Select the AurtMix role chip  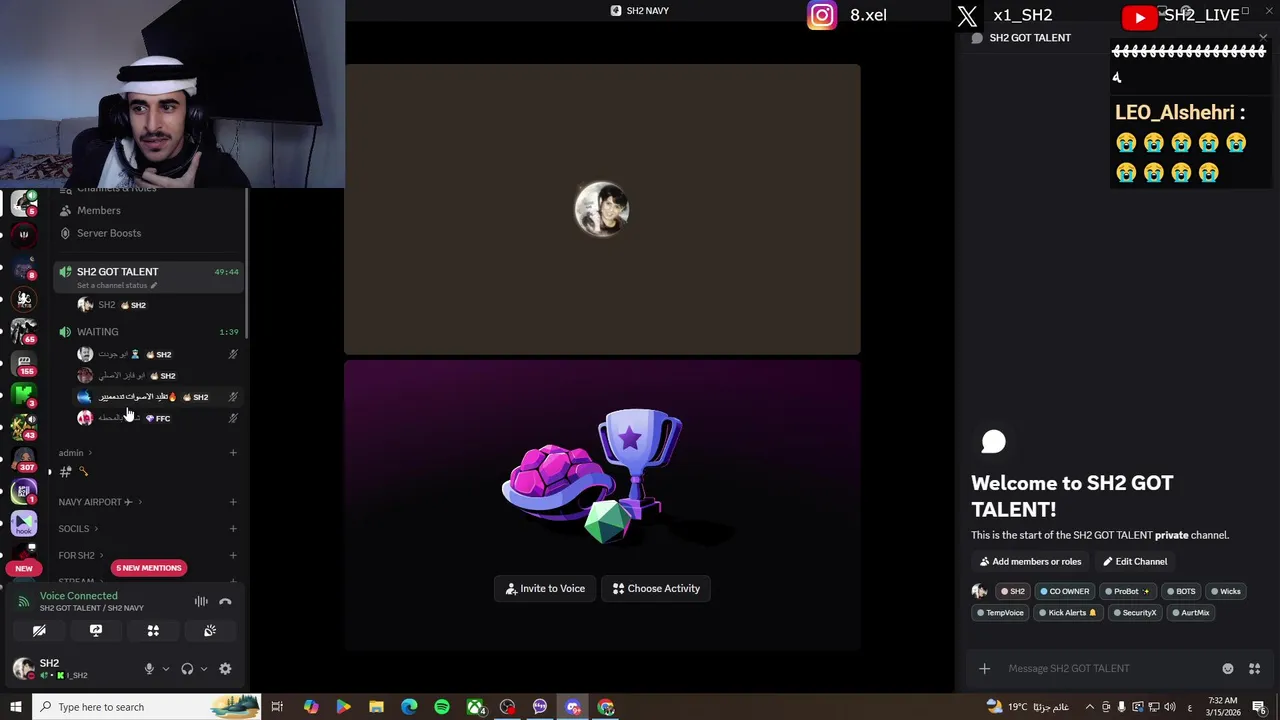pos(1190,613)
